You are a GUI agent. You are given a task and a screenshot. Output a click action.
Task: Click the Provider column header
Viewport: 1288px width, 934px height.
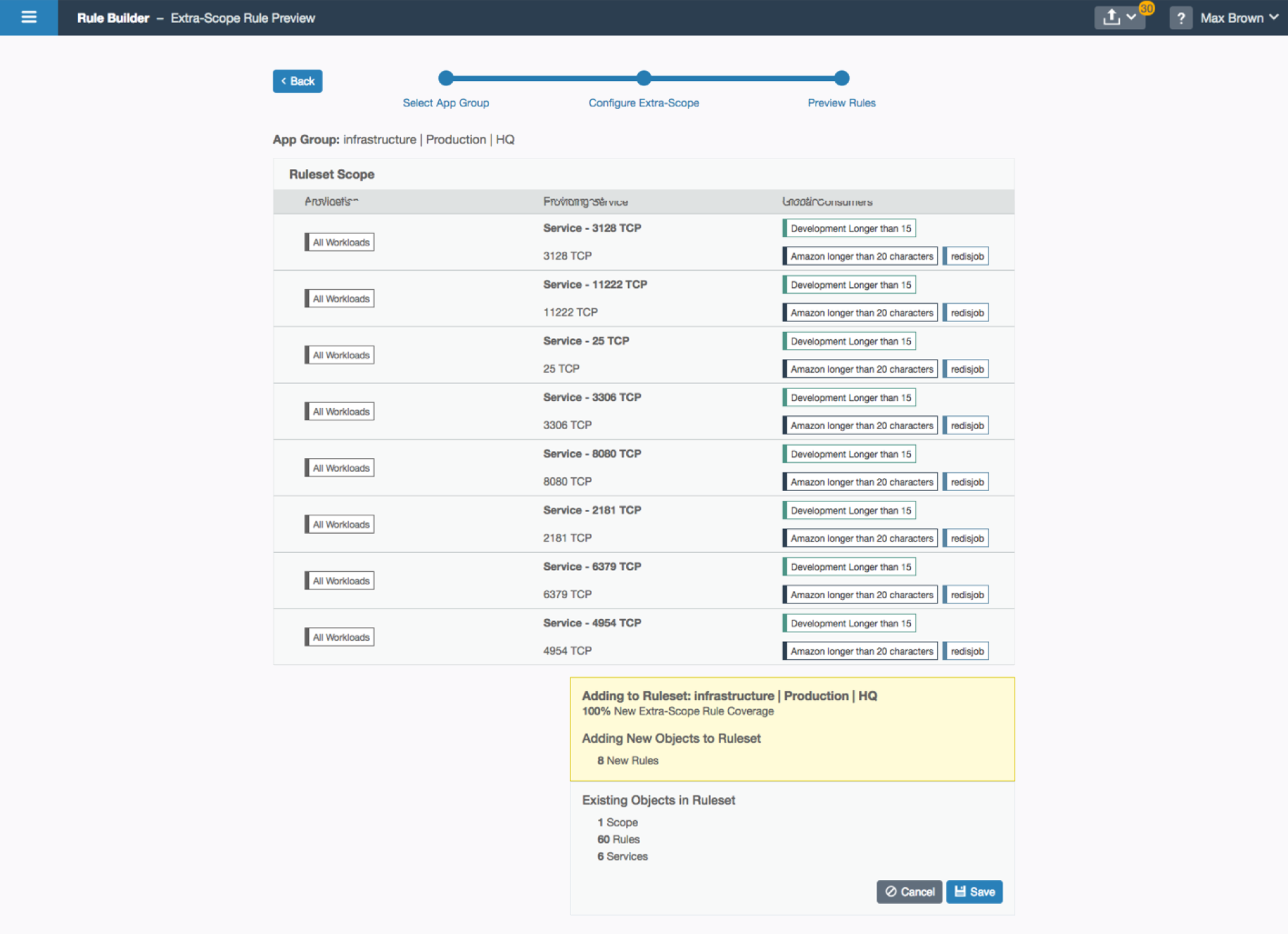(x=331, y=202)
